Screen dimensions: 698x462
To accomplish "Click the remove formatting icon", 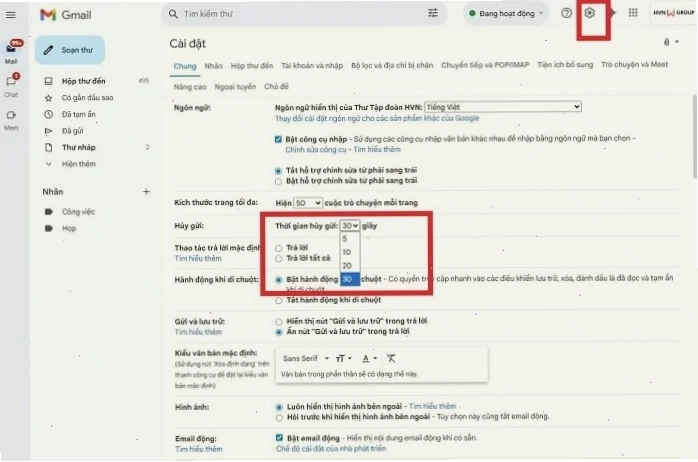I will click(x=391, y=358).
